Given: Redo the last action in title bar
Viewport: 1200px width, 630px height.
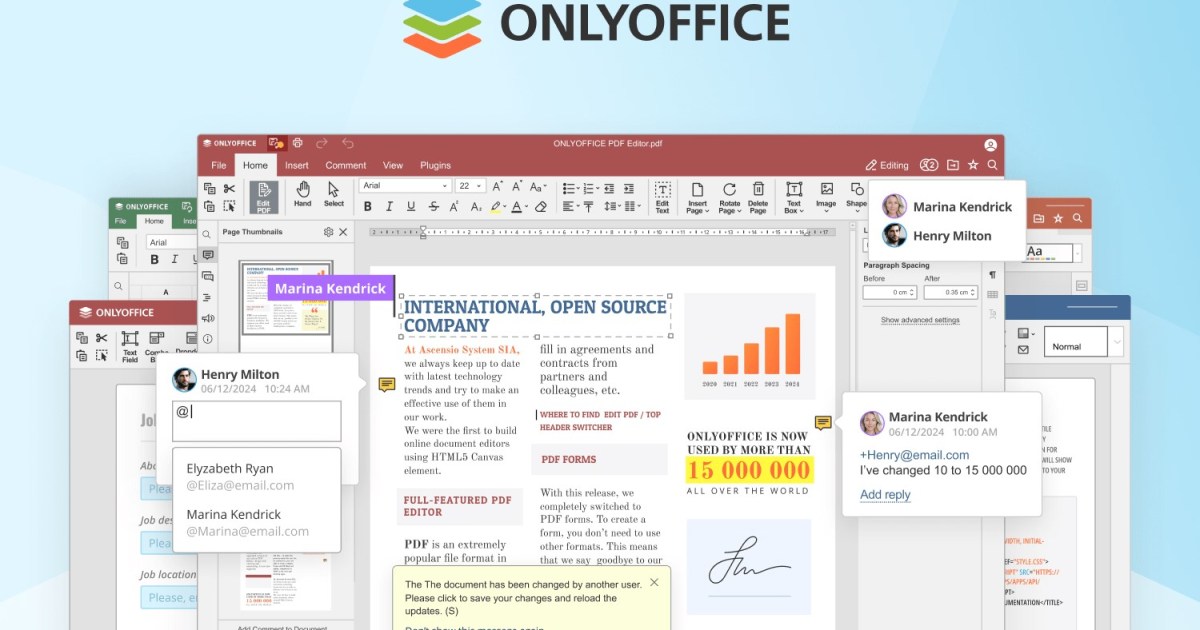Looking at the screenshot, I should 322,143.
